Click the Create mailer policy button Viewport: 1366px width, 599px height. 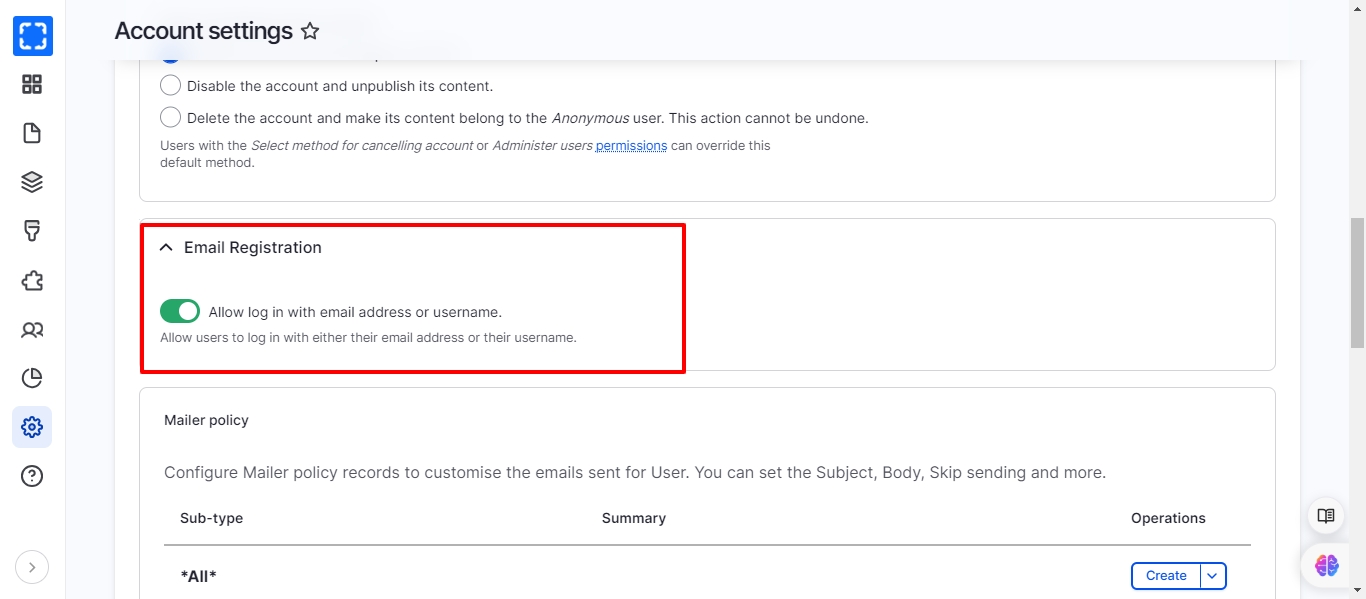pyautogui.click(x=1166, y=576)
